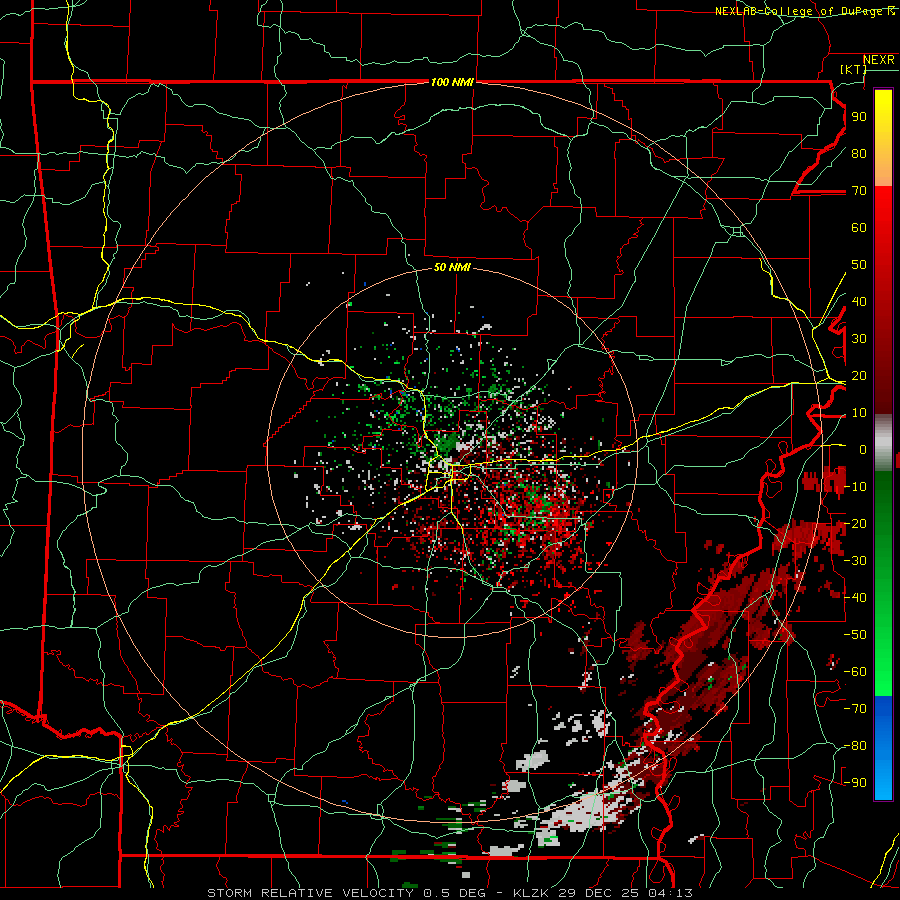Screen dimensions: 900x900
Task: Click the KT units label above the legend
Action: 854,69
